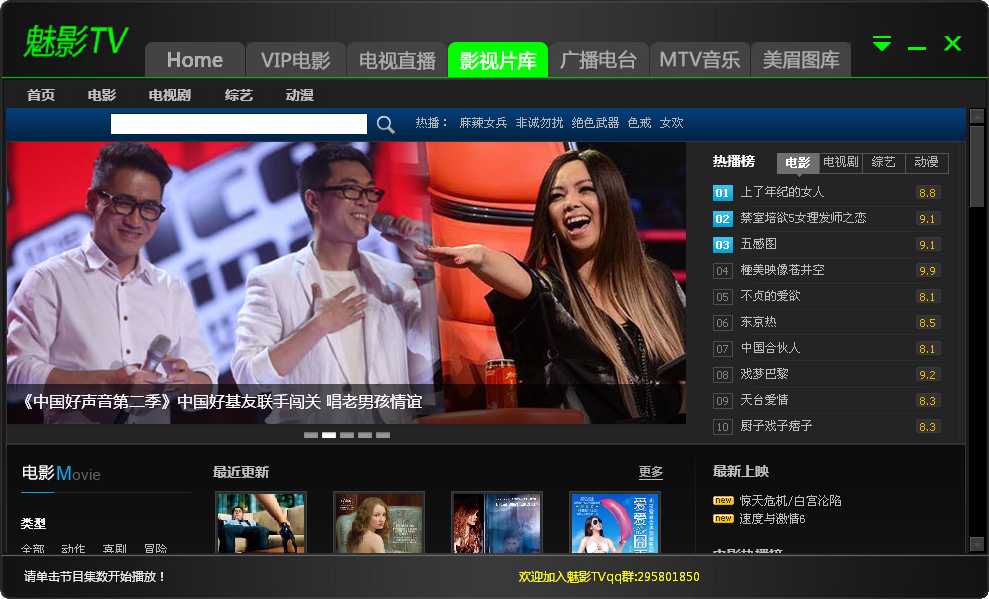The height and width of the screenshot is (599, 989).
Task: Click the main carousel banner image
Action: [x=346, y=282]
